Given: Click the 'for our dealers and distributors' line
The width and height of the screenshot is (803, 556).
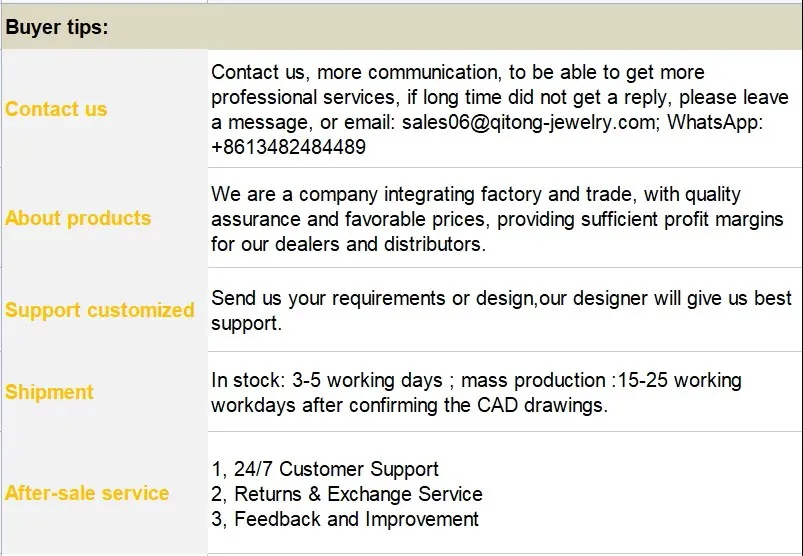Looking at the screenshot, I should pyautogui.click(x=348, y=244).
